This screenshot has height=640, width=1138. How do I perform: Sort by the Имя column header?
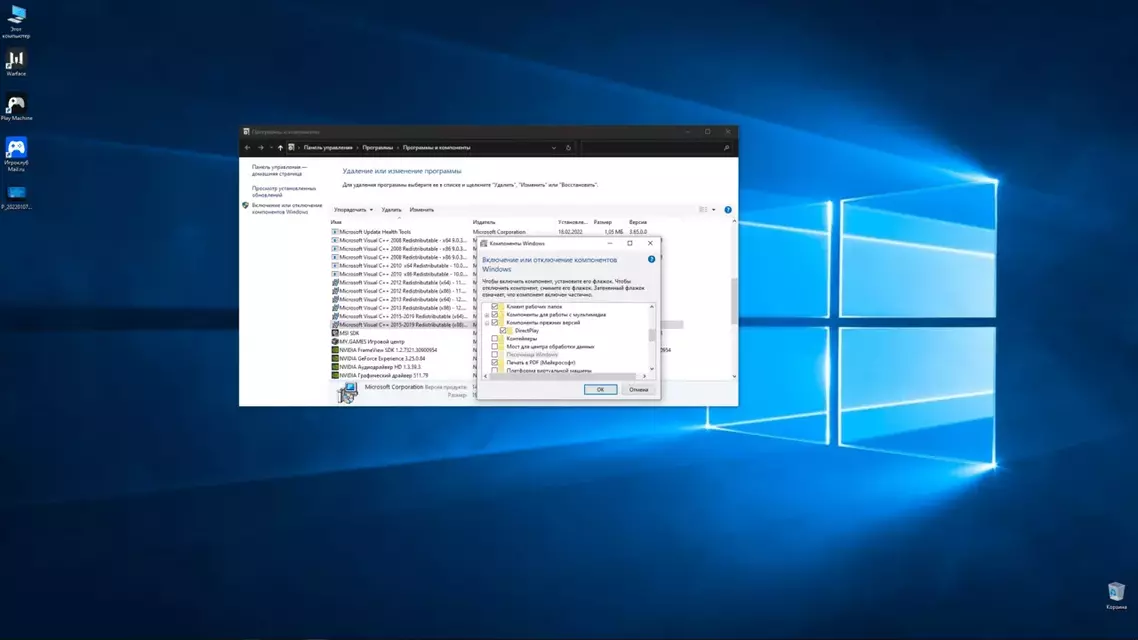coord(336,222)
